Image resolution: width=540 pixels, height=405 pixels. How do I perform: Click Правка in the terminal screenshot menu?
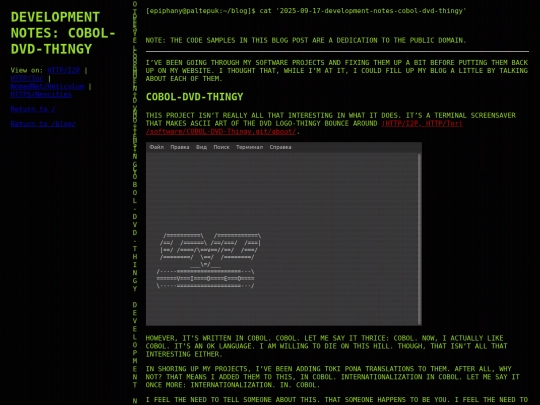tap(180, 147)
